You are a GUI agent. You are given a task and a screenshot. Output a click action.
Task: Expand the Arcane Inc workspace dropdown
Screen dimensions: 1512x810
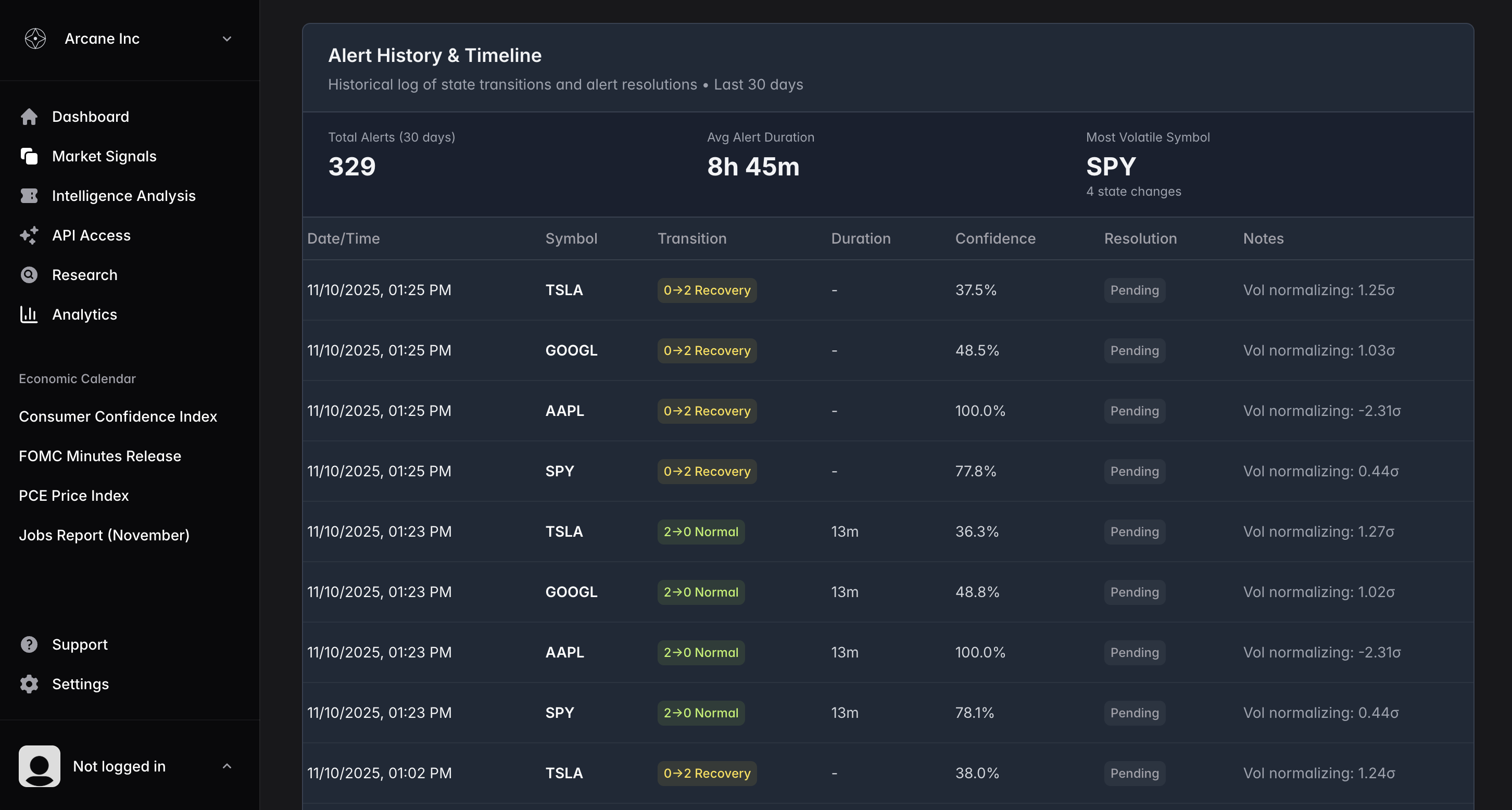[x=227, y=39]
